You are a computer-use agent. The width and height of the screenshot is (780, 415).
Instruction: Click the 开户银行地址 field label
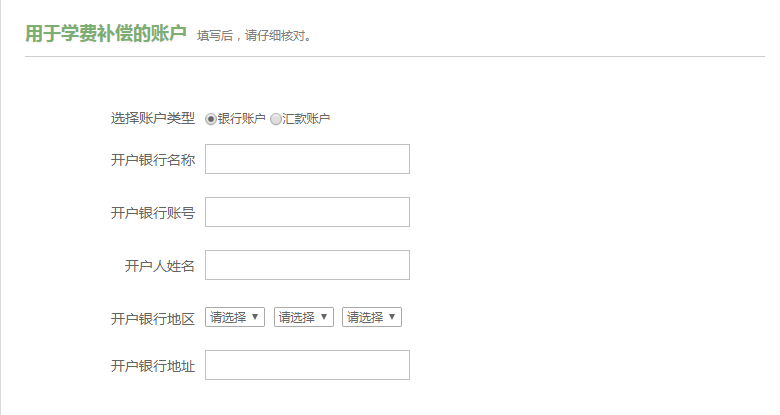(x=152, y=366)
